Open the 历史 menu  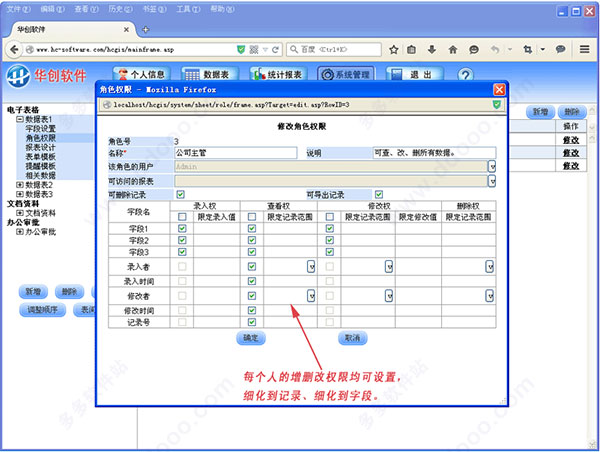(x=120, y=9)
